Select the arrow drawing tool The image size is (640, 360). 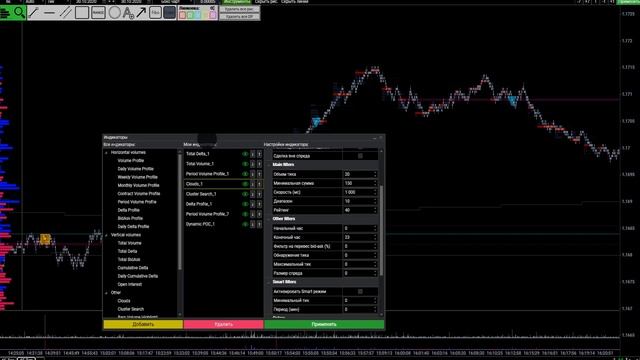[x=141, y=13]
